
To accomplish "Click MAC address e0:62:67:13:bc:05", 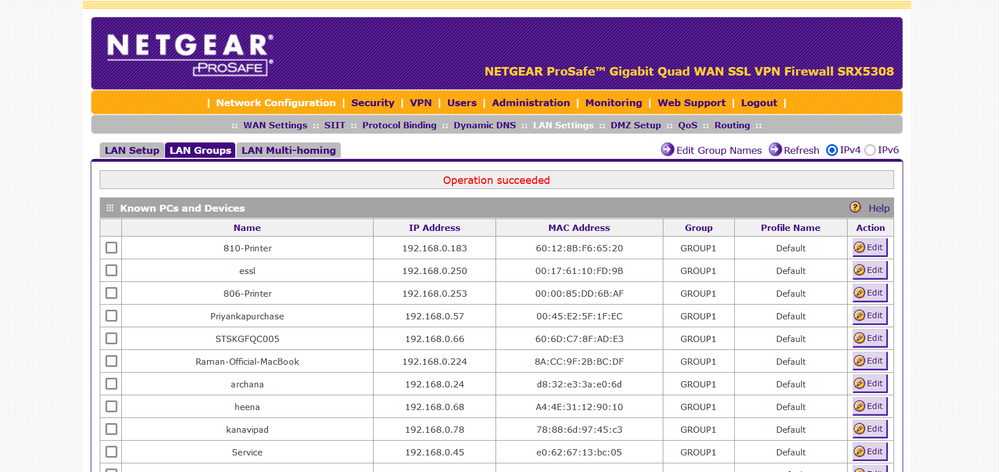I will [579, 452].
